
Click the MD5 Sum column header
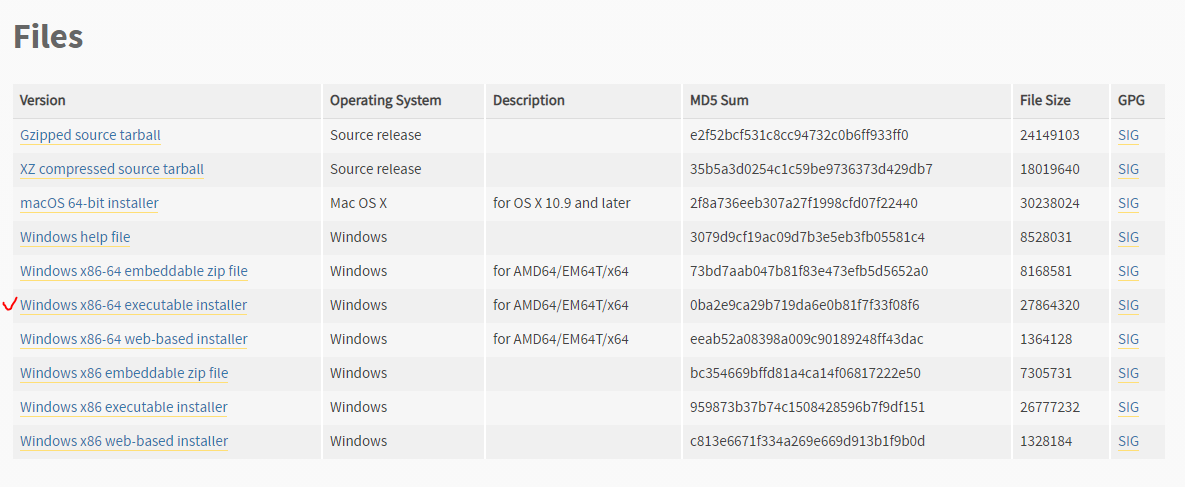[x=719, y=101]
